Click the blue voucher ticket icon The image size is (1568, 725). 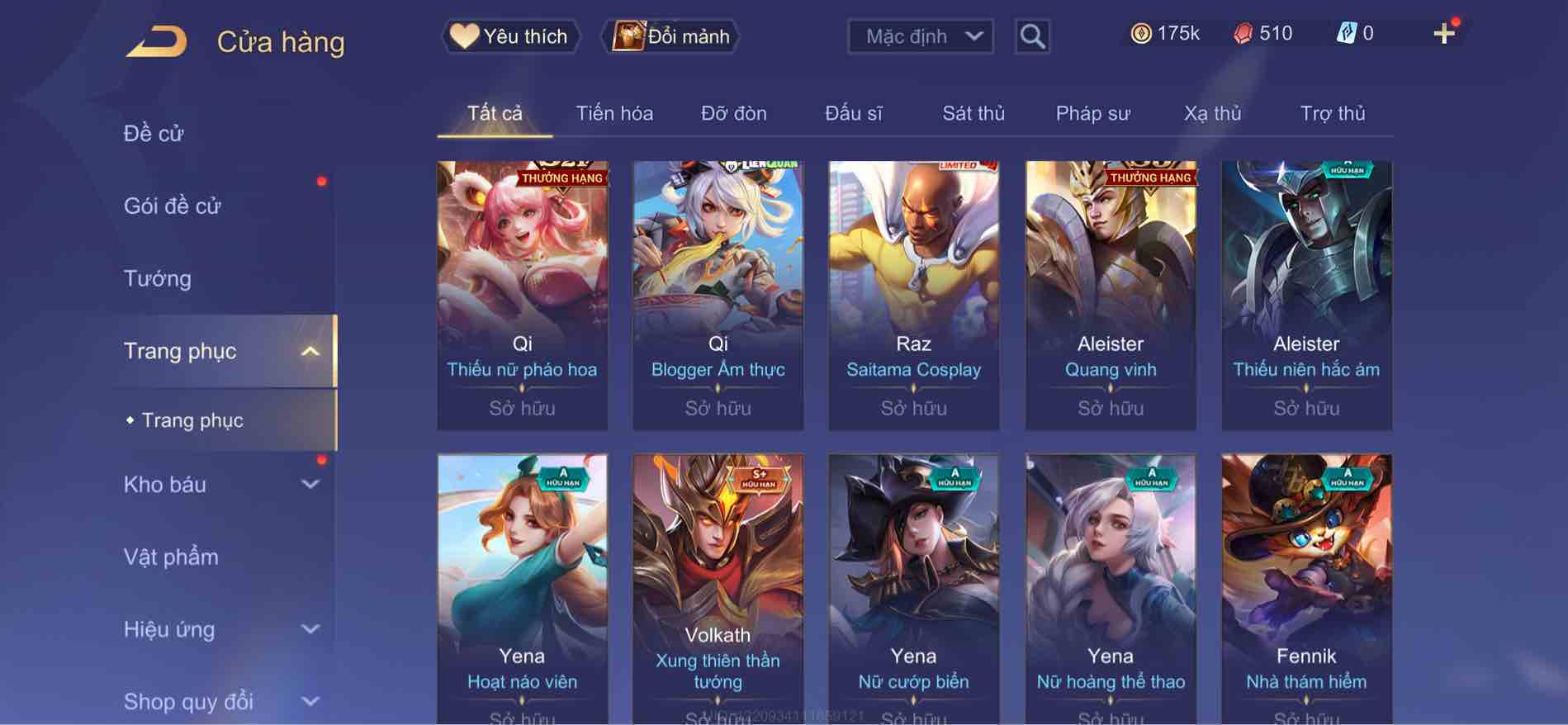1346,34
